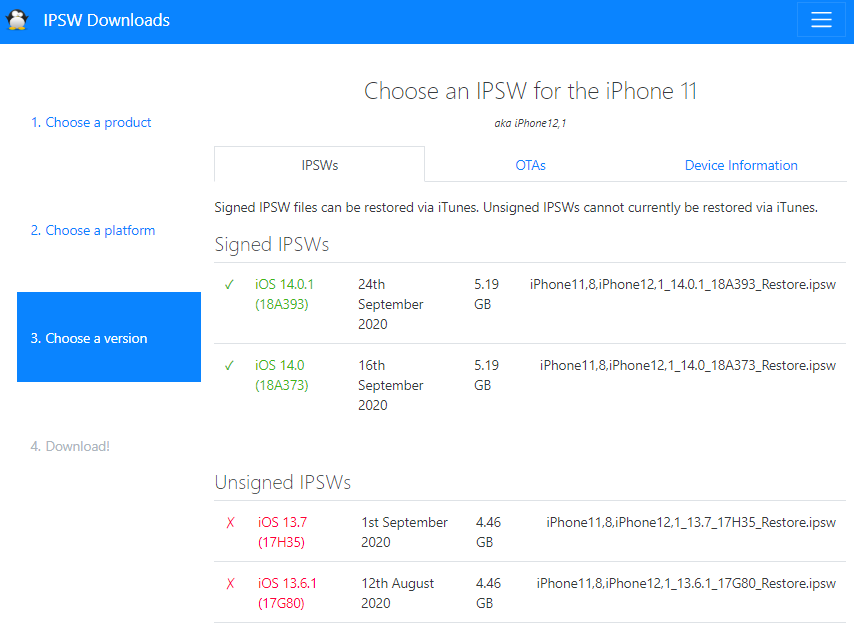The height and width of the screenshot is (627, 854).
Task: Open the Device Information tab
Action: pos(741,165)
